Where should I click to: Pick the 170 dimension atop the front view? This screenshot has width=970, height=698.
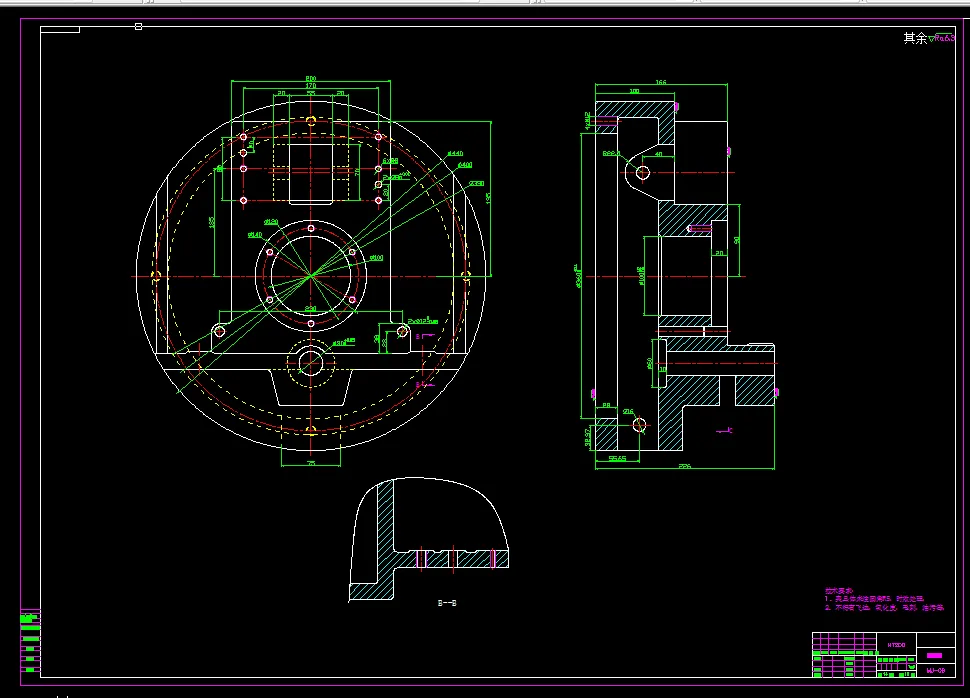(311, 86)
